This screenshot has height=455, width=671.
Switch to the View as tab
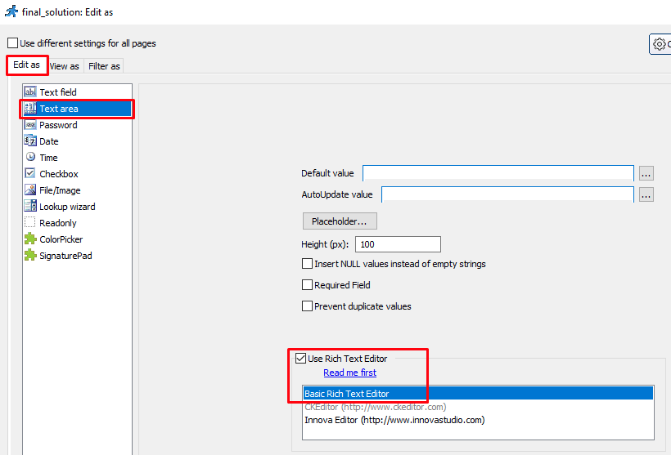point(65,66)
